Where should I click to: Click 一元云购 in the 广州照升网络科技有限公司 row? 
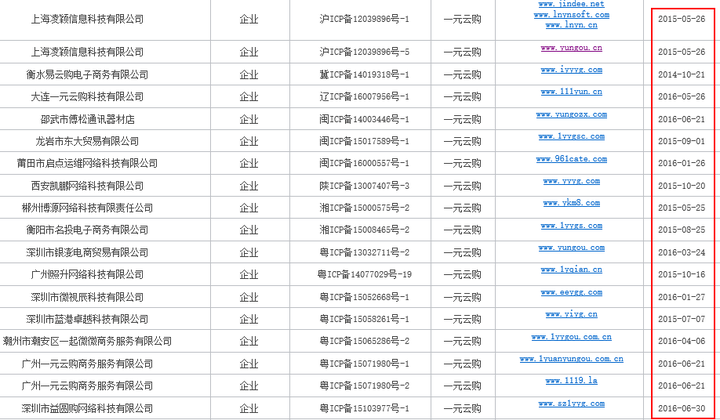coord(463,274)
